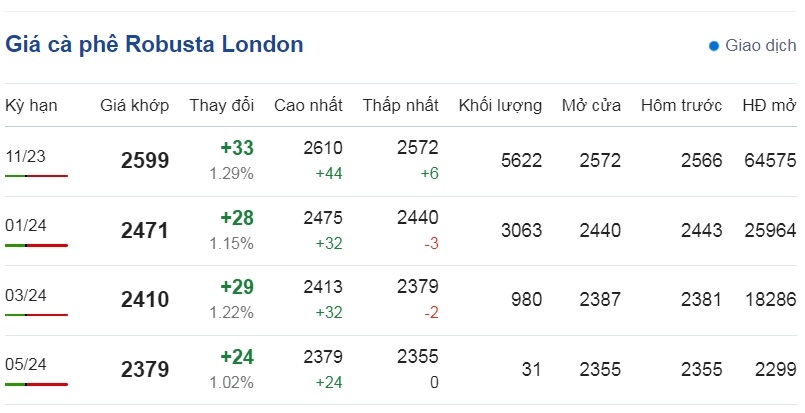This screenshot has width=805, height=413.
Task: Select the 11/23 contract term
Action: [25, 156]
